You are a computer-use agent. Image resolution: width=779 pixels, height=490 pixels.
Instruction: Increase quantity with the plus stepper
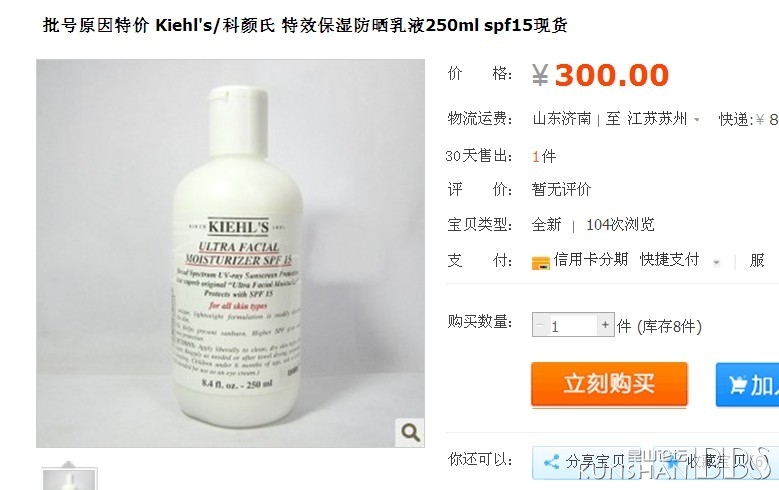point(605,325)
